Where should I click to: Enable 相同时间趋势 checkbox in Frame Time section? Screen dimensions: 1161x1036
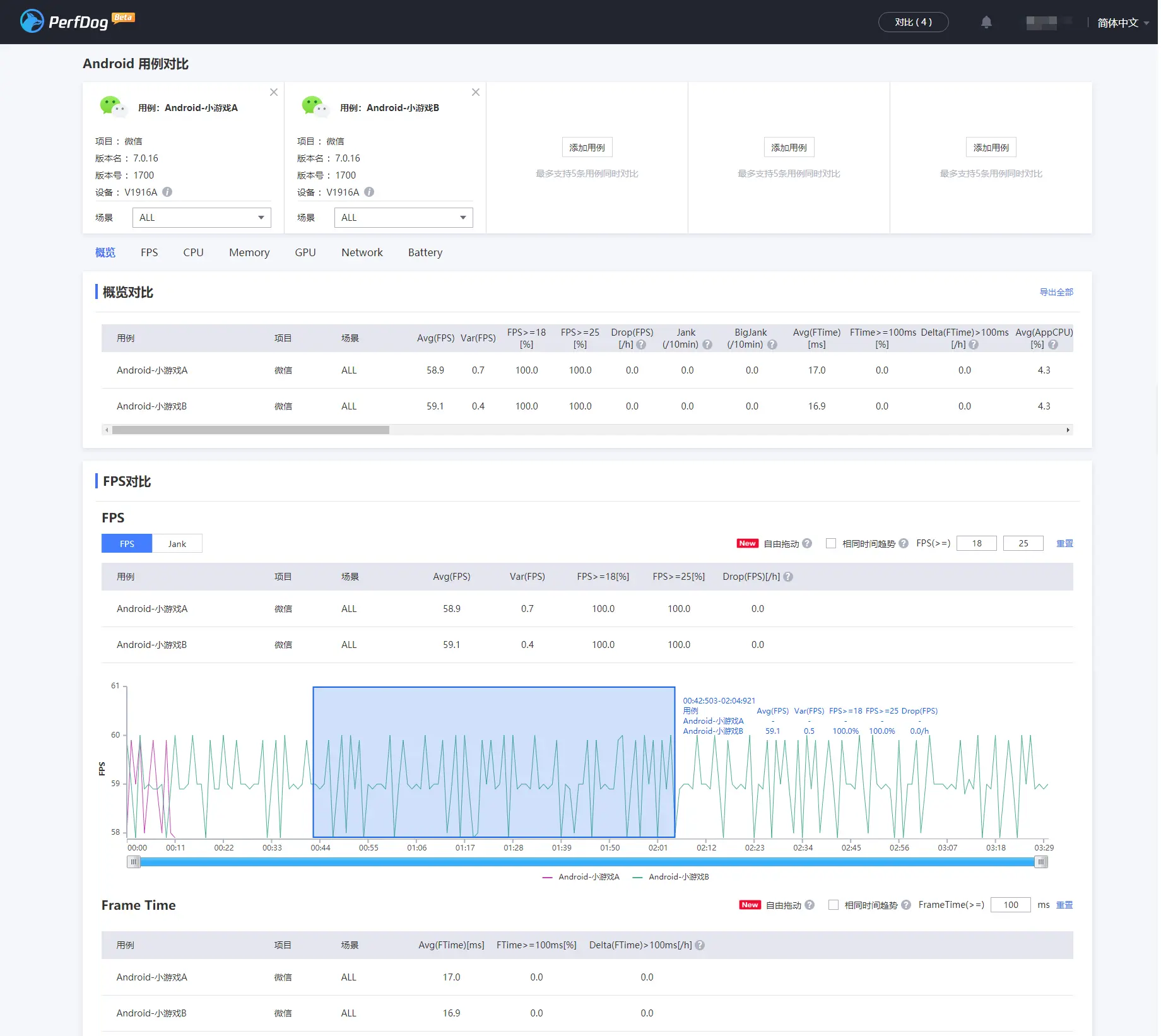coord(834,905)
